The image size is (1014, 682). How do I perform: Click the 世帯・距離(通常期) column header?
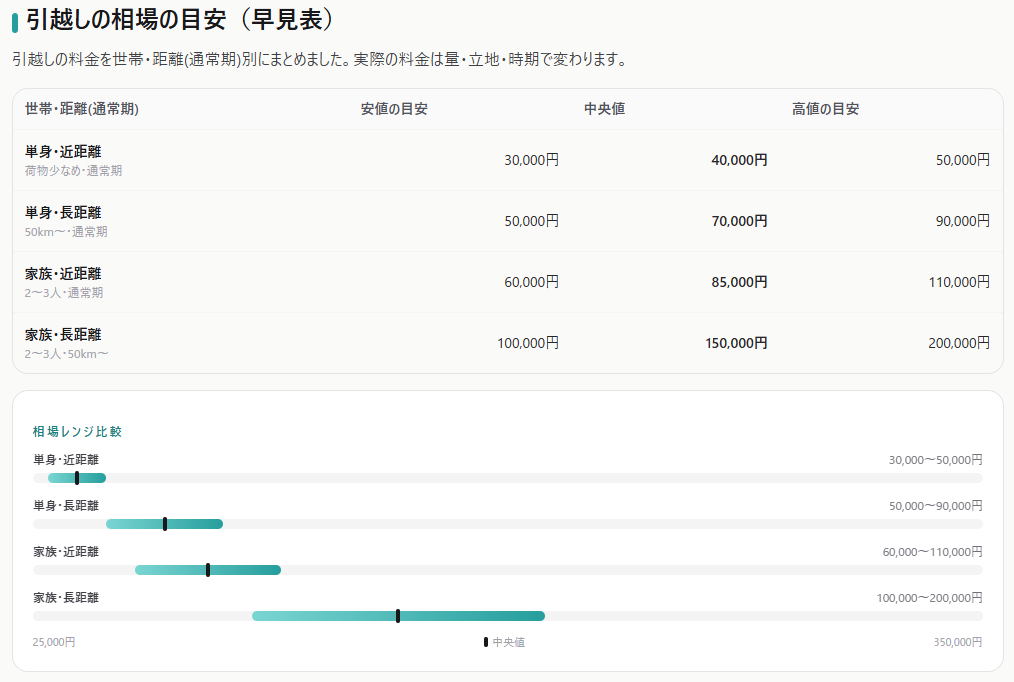point(81,109)
